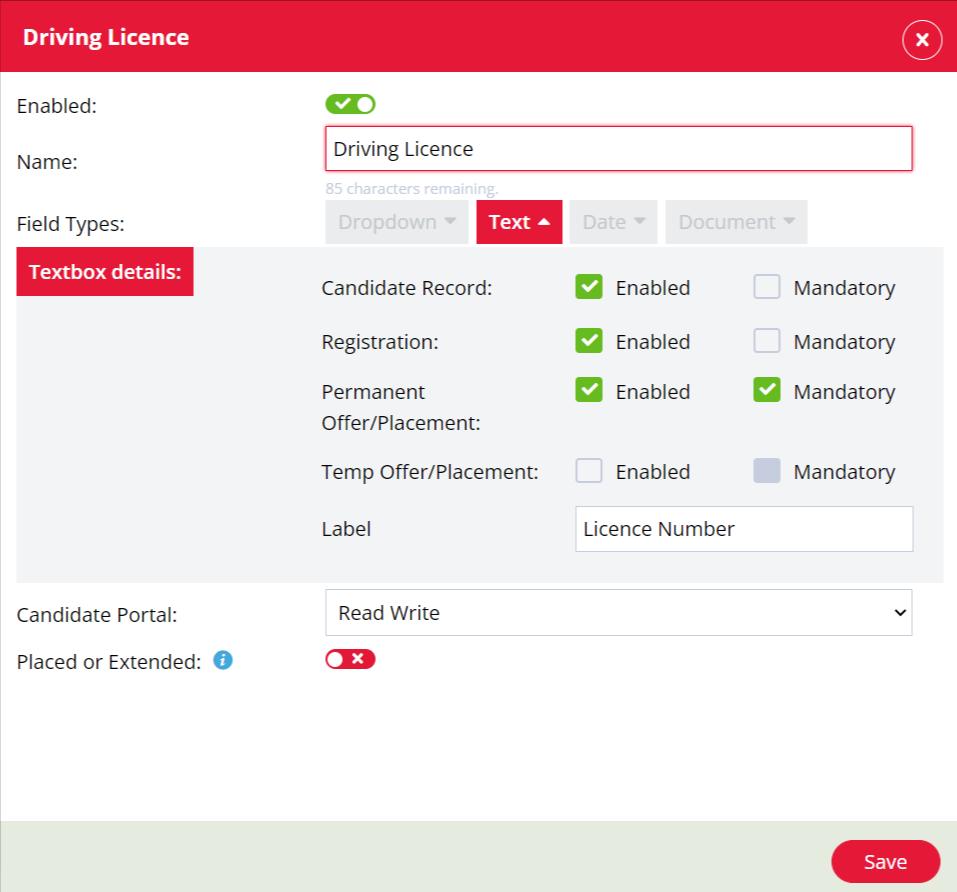Collapse the Text field type
Image resolution: width=957 pixels, height=892 pixels.
pos(519,222)
